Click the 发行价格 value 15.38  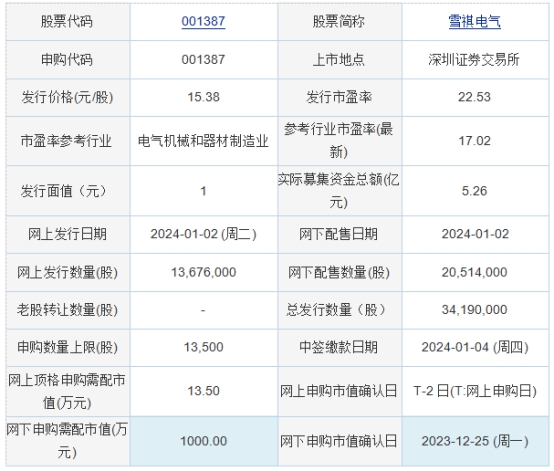coord(203,97)
